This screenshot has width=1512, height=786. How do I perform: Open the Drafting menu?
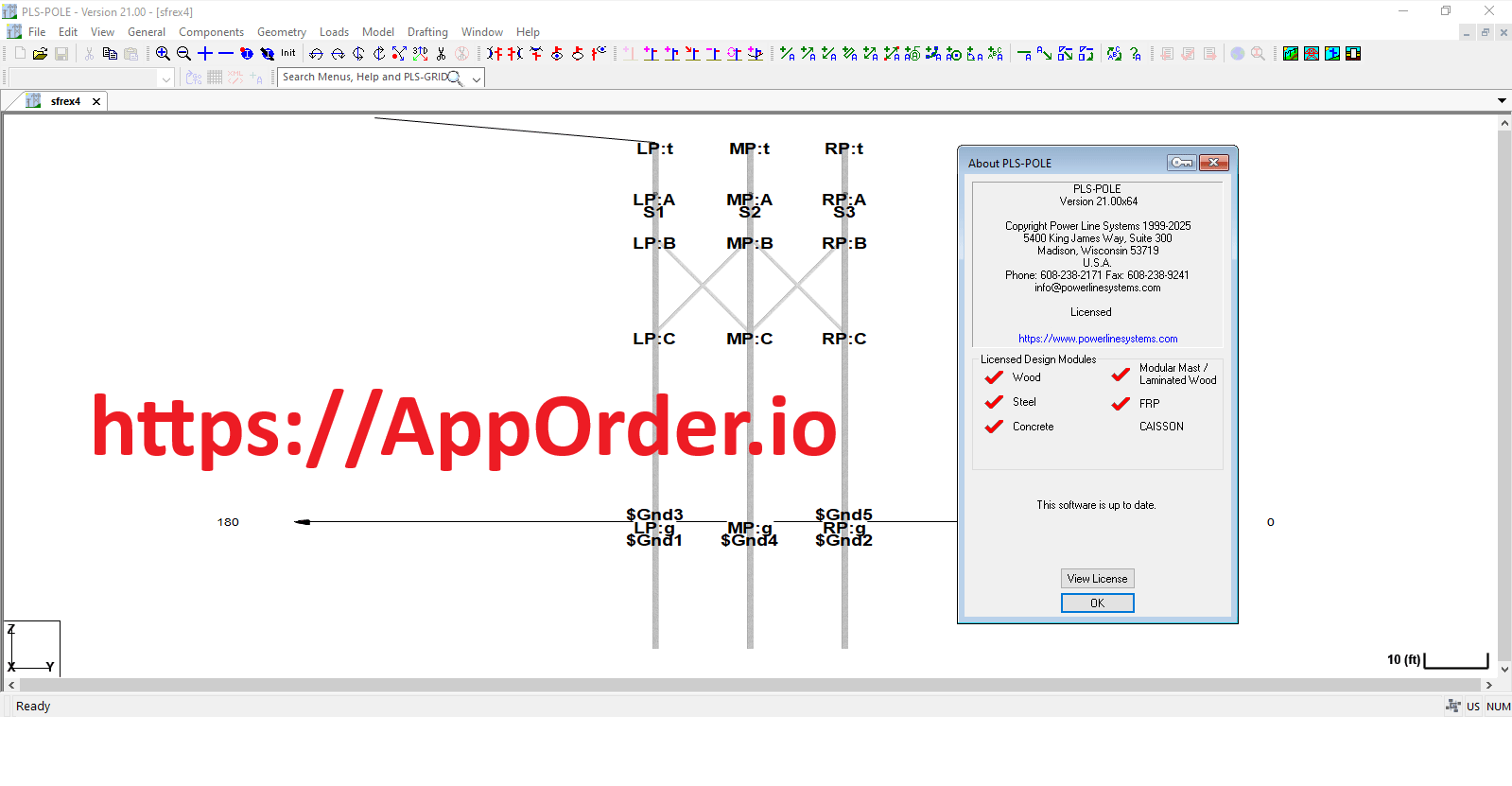coord(427,32)
